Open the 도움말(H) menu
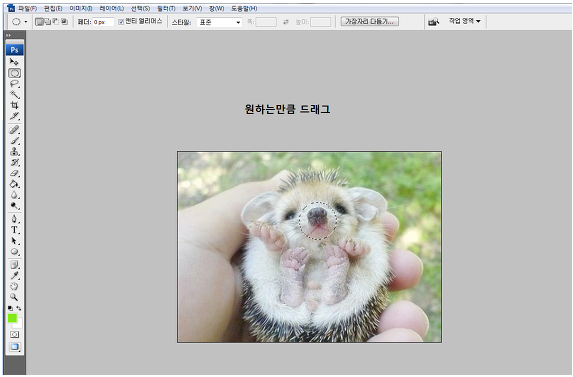This screenshot has height=377, width=573. (244, 8)
